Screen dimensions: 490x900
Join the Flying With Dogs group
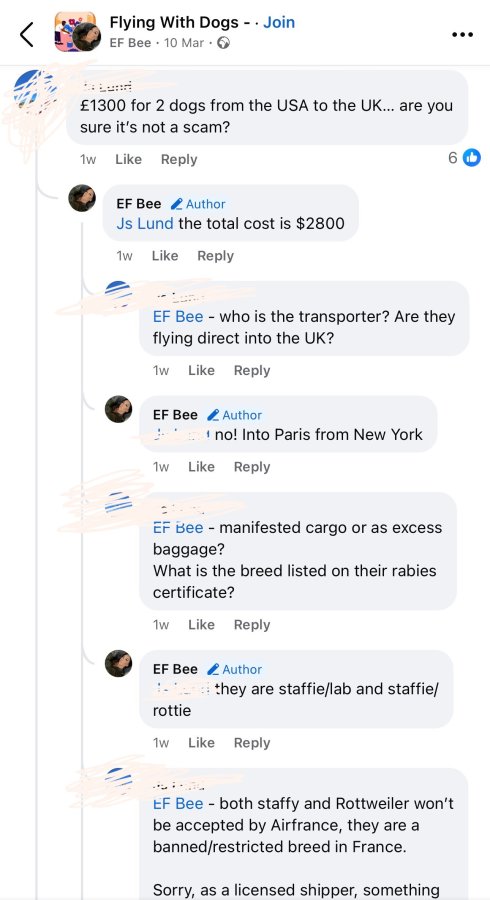279,22
